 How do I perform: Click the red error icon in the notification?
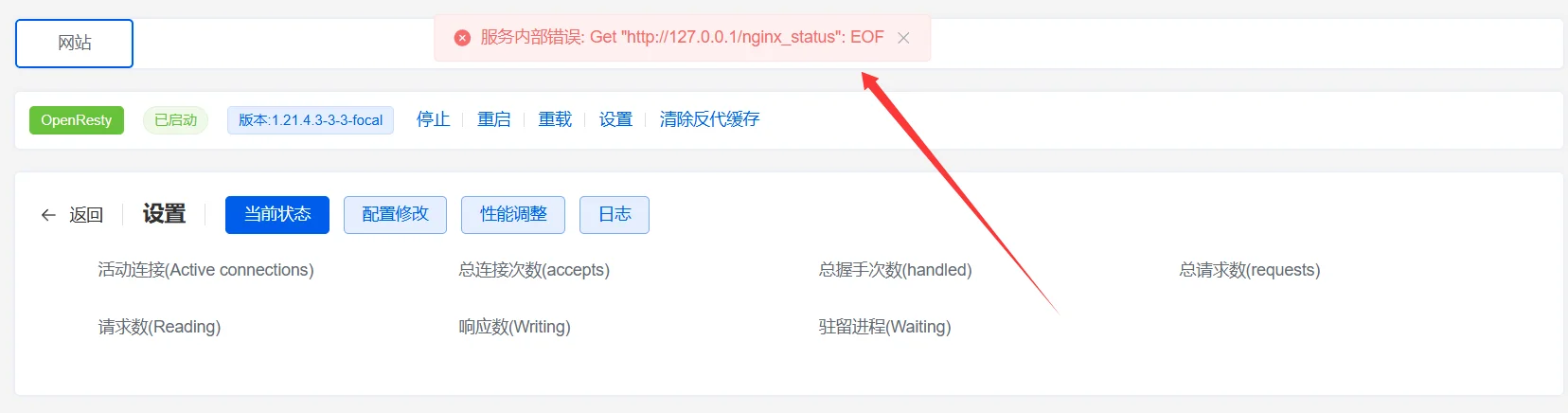[x=462, y=38]
